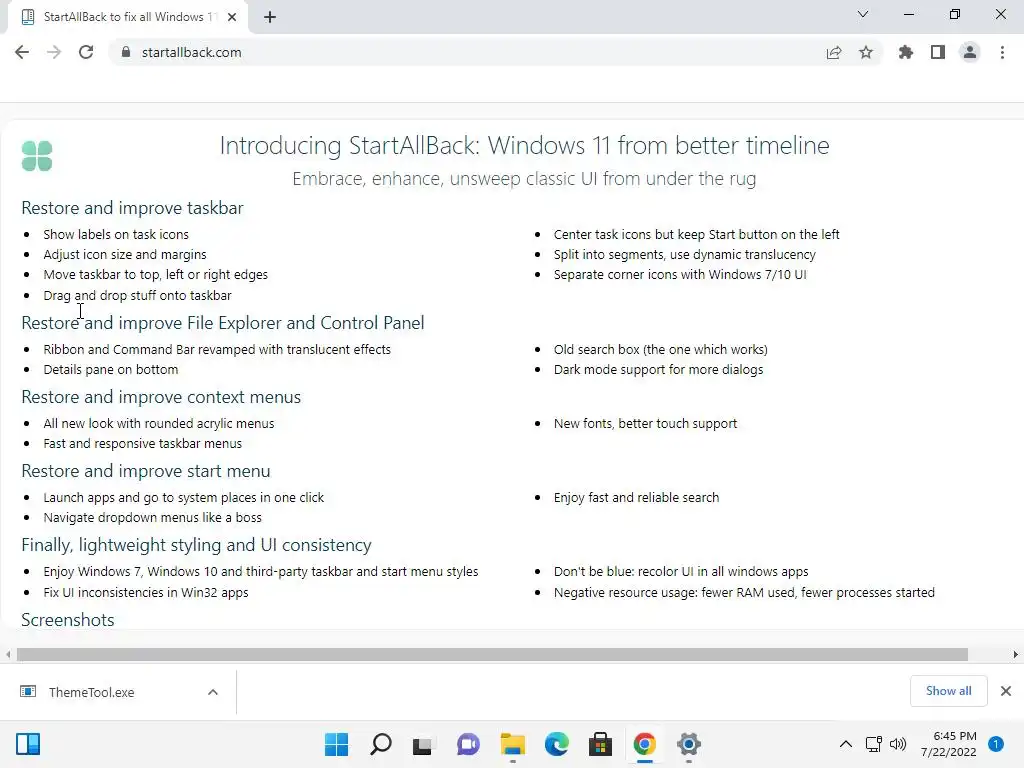Launch Microsoft Edge from the taskbar
1024x768 pixels.
pos(556,744)
